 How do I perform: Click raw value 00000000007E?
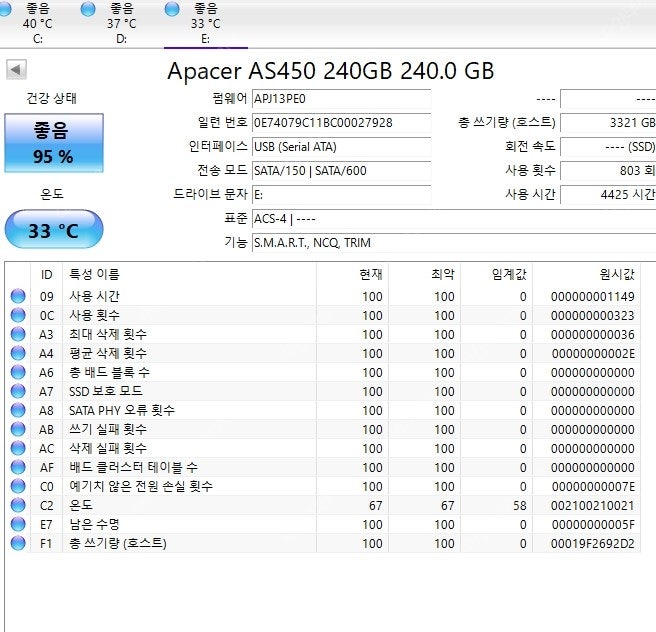click(593, 487)
